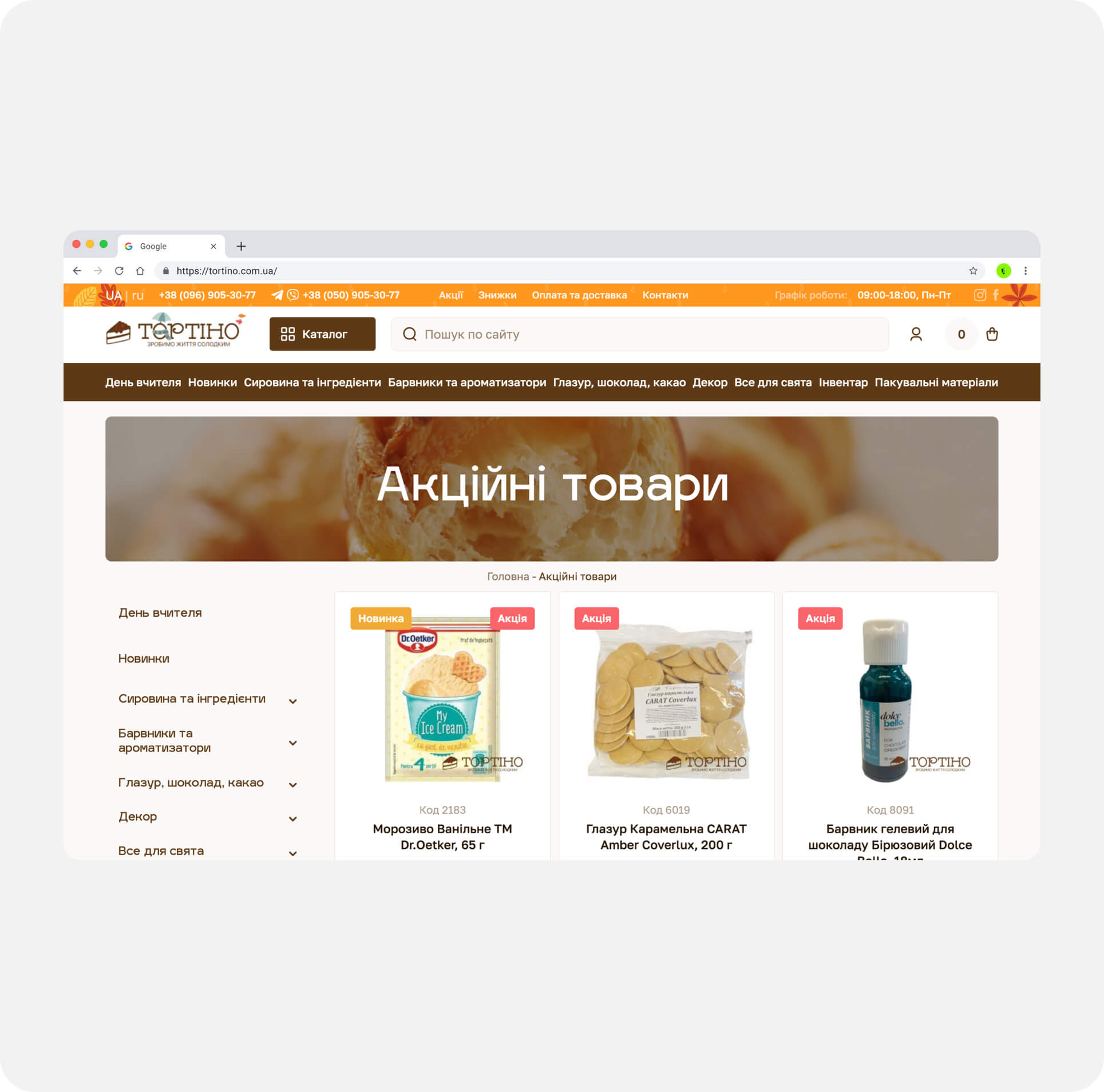Click the Instagram icon in top bar
This screenshot has height=1092, width=1104.
[x=980, y=295]
